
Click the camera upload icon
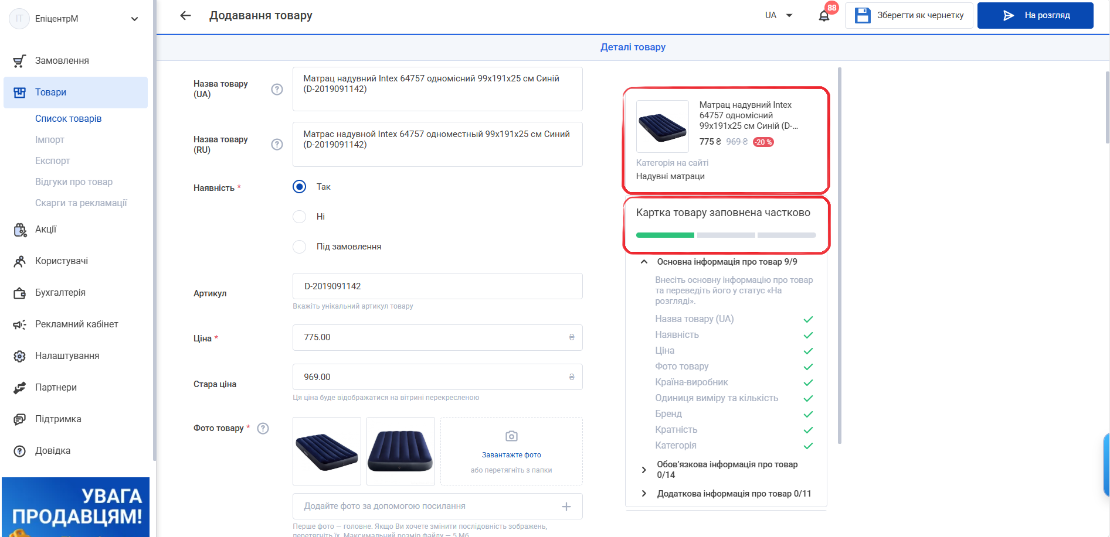tap(511, 435)
